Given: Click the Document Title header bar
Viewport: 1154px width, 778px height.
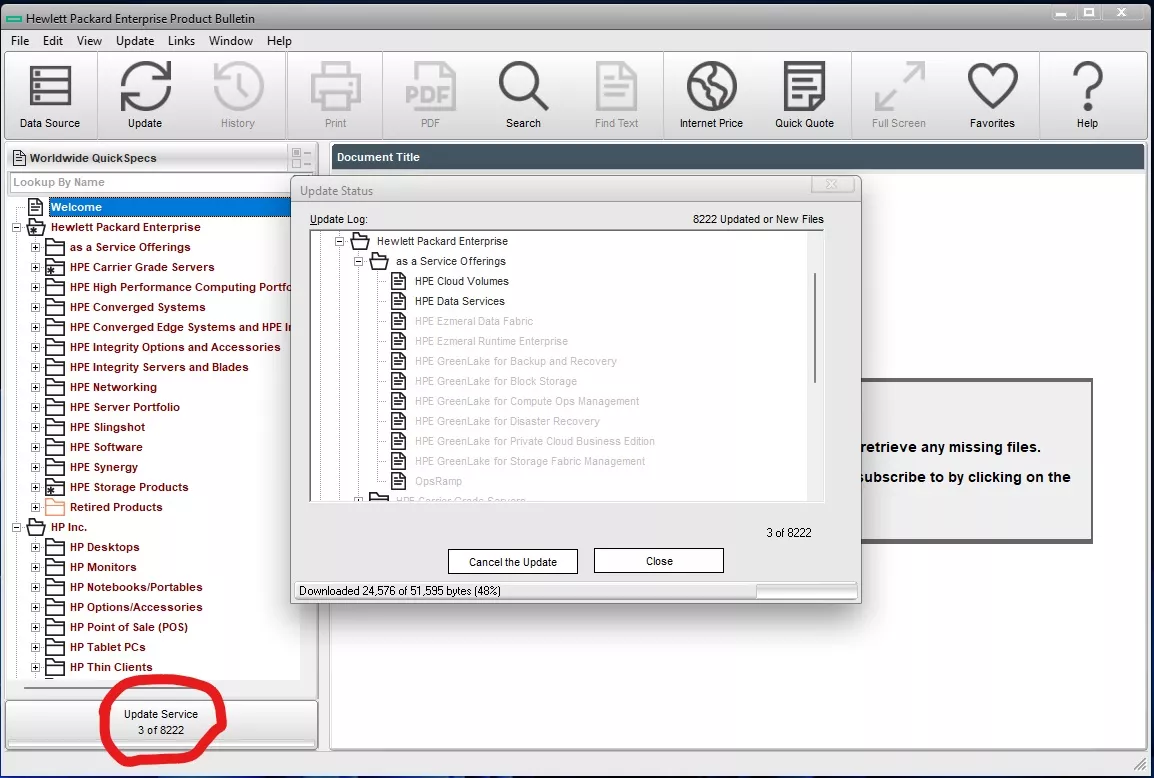Looking at the screenshot, I should (738, 157).
